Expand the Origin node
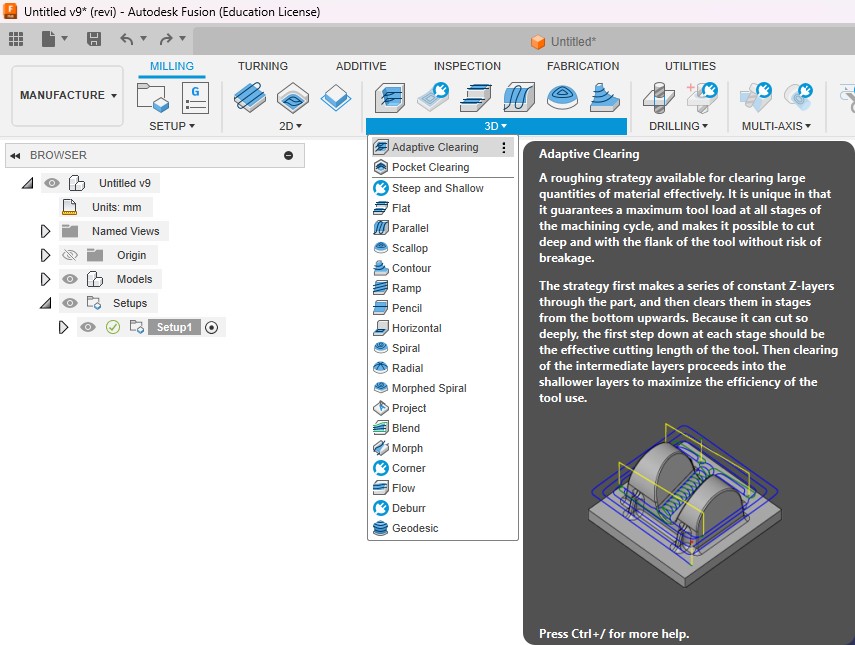Screen dimensions: 855x645 [46, 255]
